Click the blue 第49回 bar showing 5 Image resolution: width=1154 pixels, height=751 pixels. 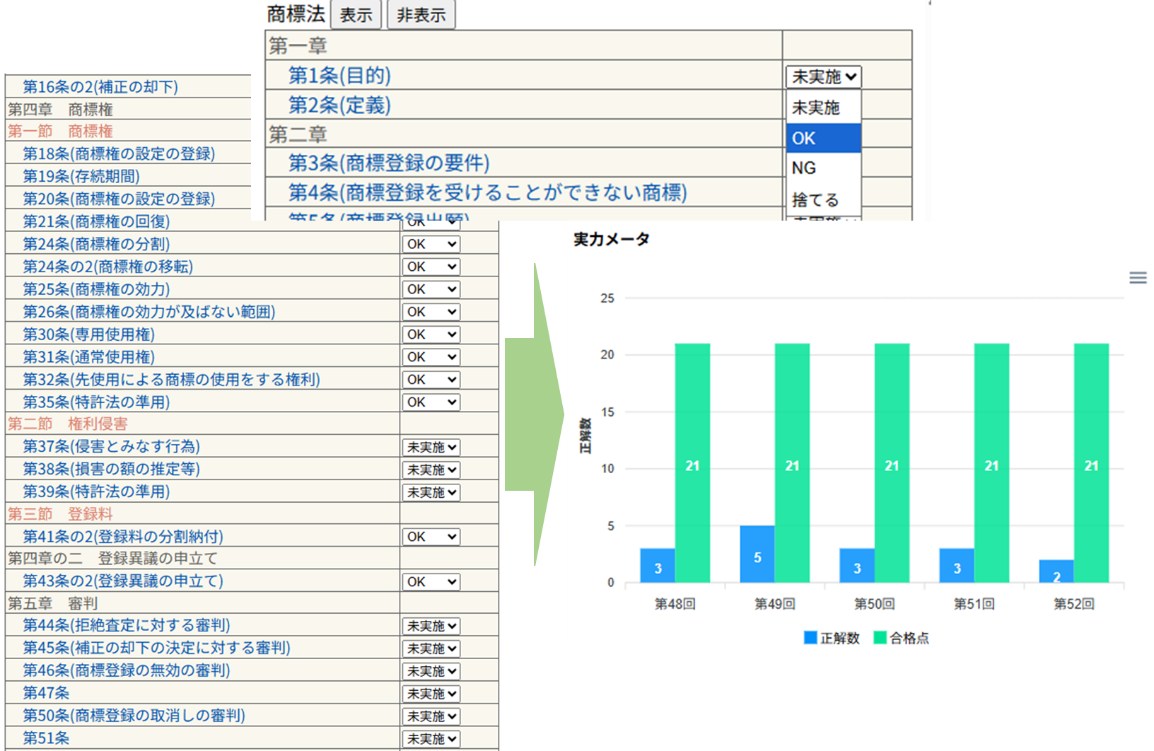click(x=757, y=554)
